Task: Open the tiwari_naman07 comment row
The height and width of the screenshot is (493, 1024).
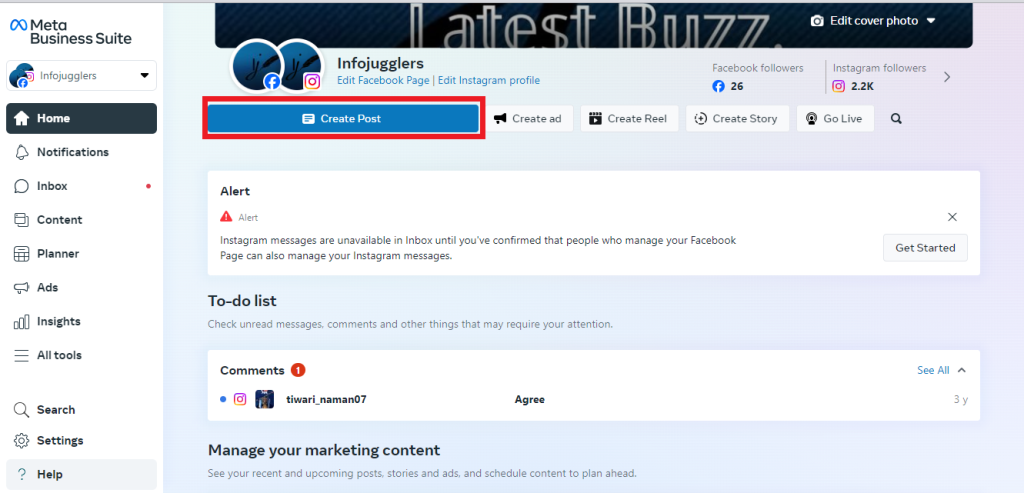Action: pyautogui.click(x=594, y=400)
